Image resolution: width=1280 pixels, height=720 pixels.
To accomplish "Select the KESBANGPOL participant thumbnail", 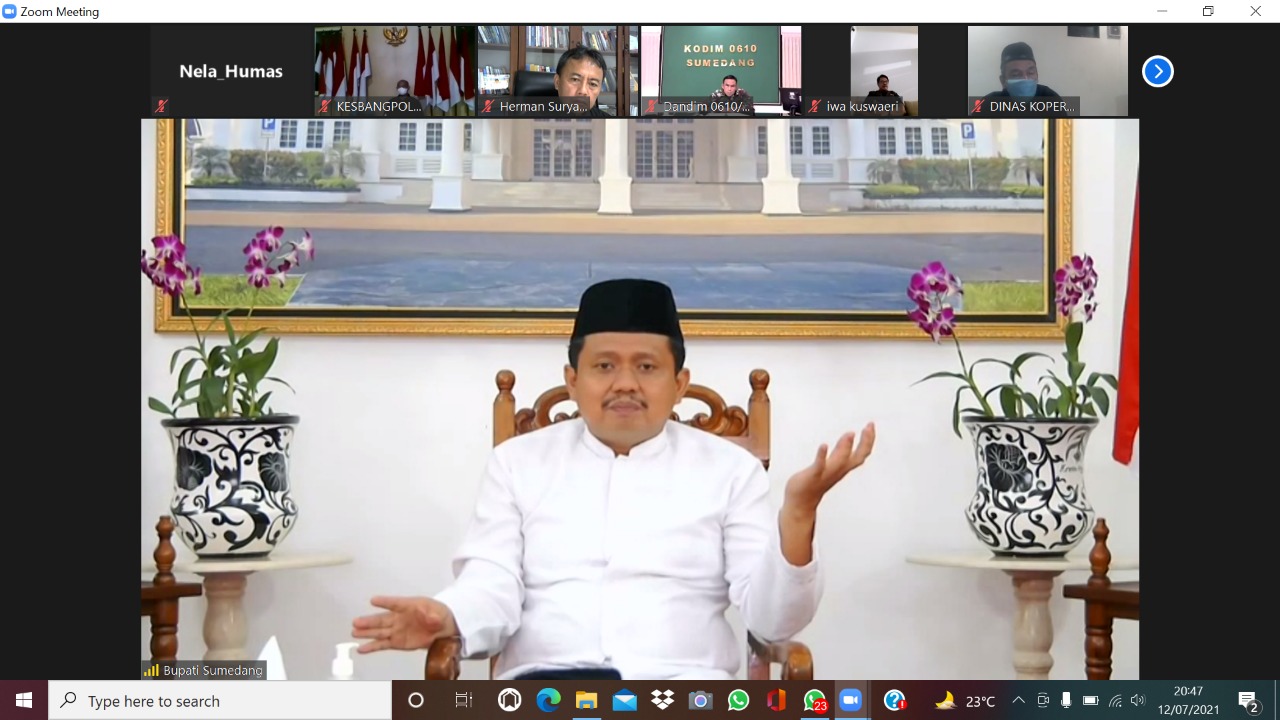I will click(395, 71).
